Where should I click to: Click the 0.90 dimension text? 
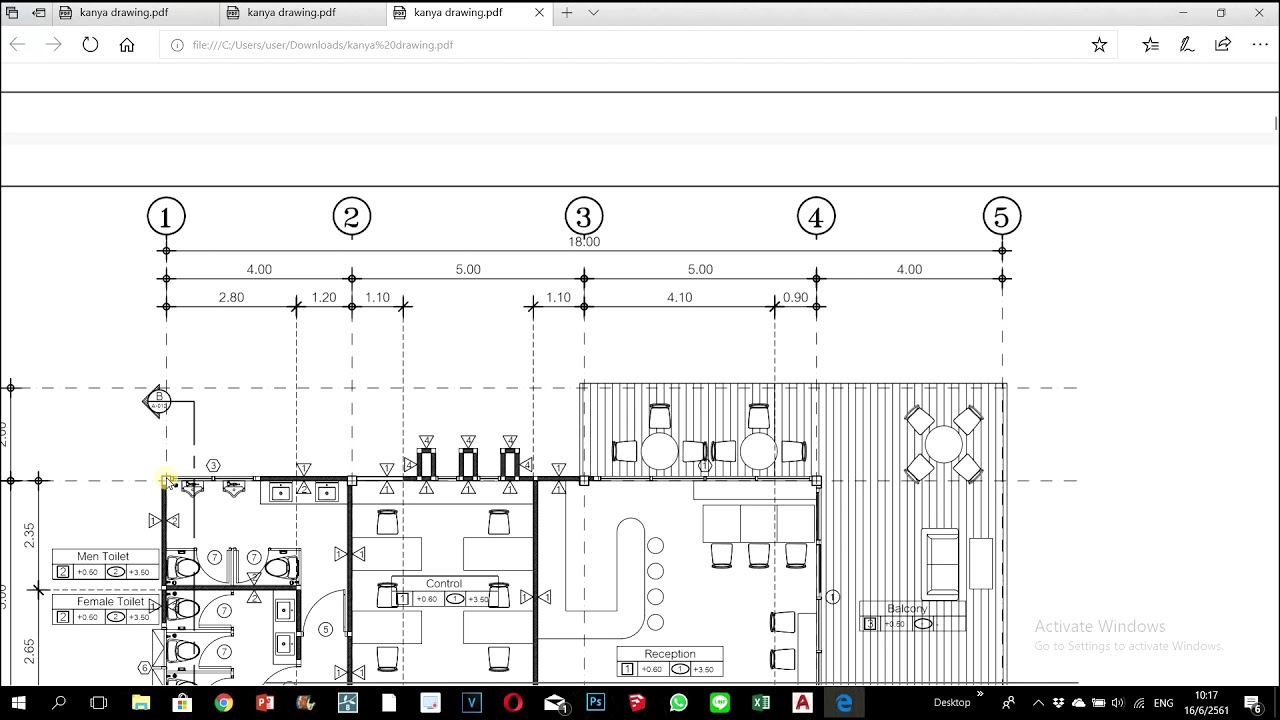pyautogui.click(x=796, y=298)
